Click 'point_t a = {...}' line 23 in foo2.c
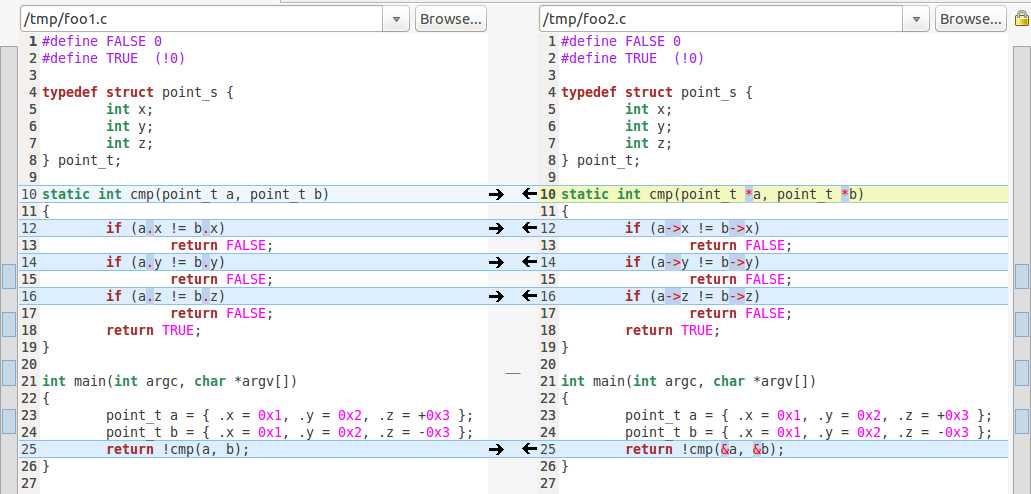This screenshot has width=1031, height=494. point(808,415)
